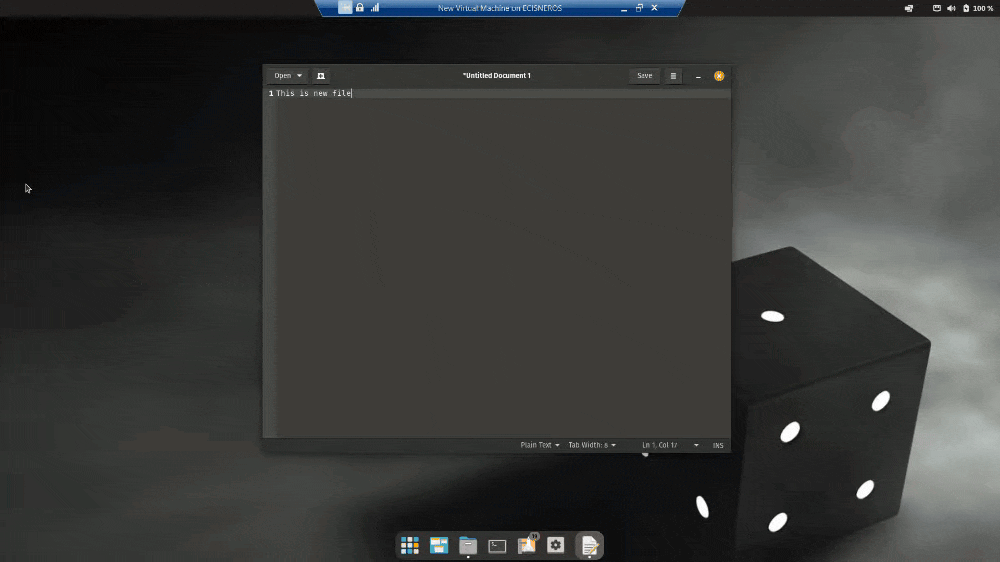Open the applications grid in the dock
This screenshot has height=562, width=1000.
(410, 545)
